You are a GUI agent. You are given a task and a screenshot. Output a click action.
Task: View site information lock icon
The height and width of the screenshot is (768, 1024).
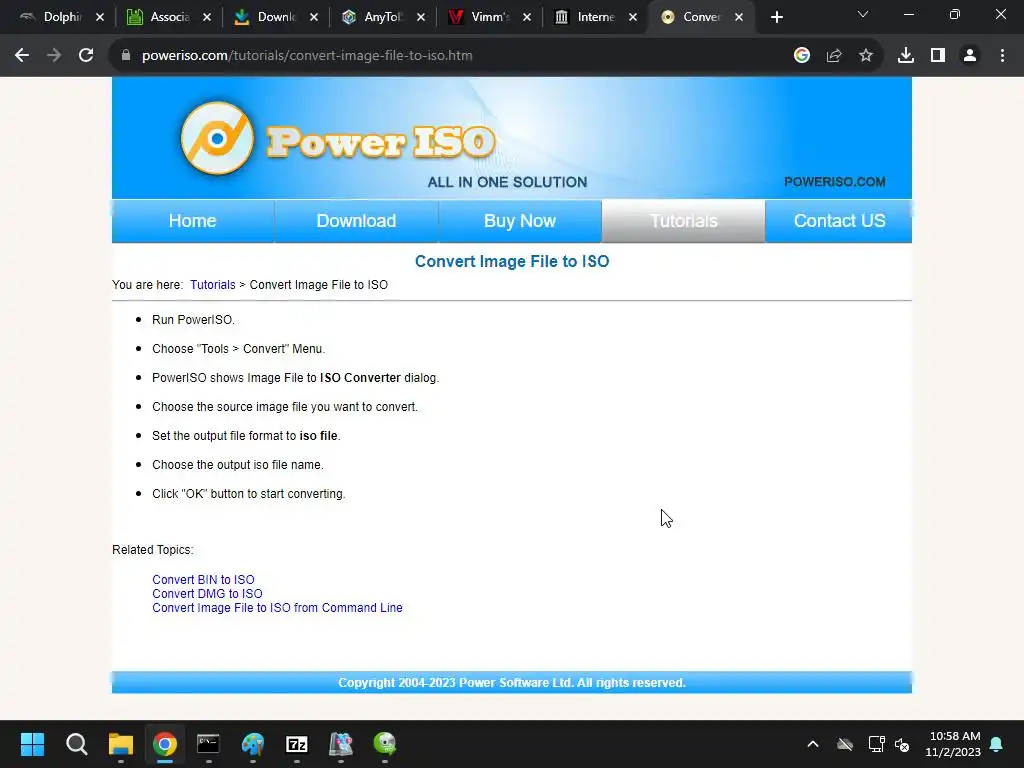click(126, 56)
